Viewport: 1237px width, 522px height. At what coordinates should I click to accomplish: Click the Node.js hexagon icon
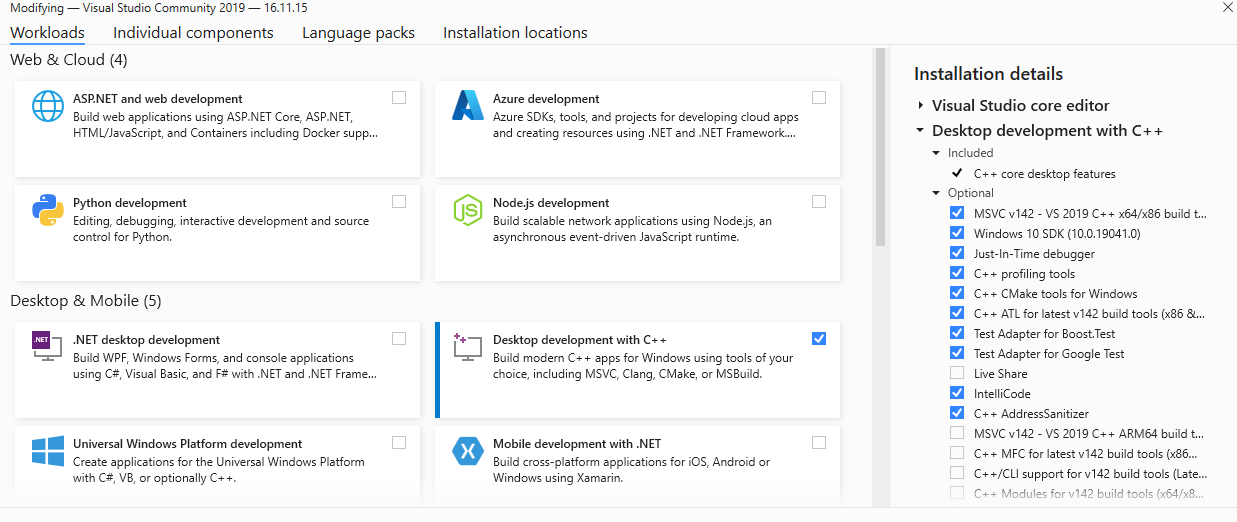click(468, 209)
